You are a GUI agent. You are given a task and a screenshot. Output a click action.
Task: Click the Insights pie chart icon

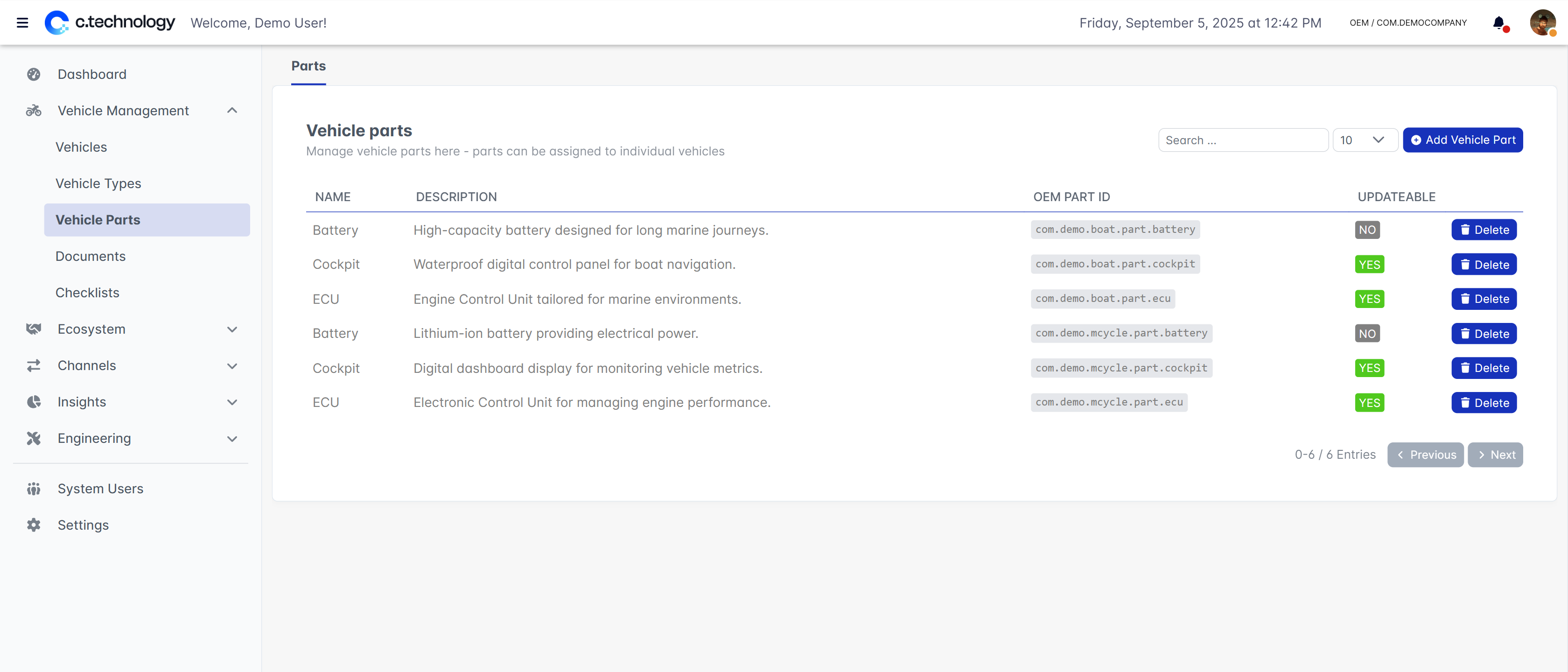(x=34, y=402)
